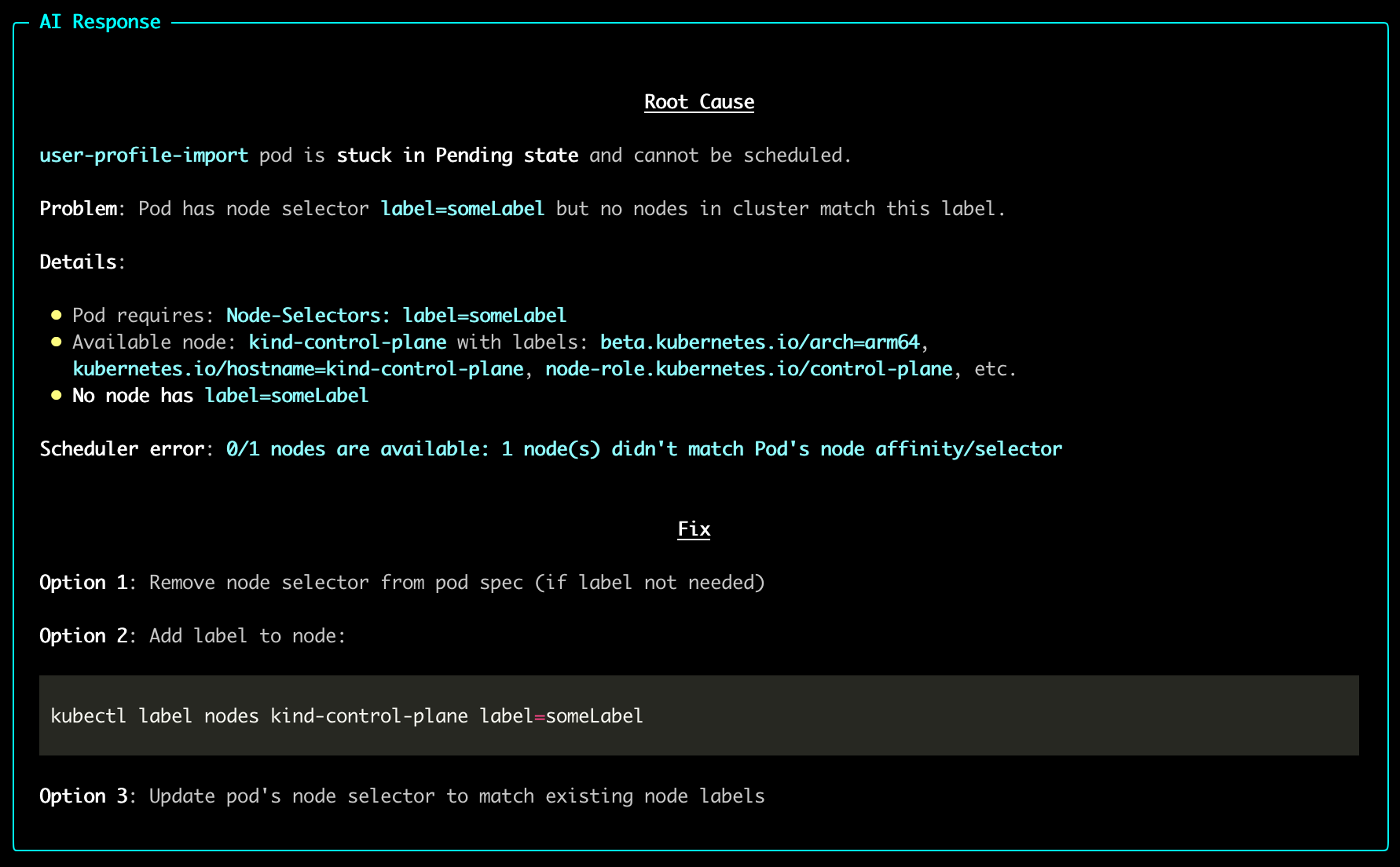Viewport: 1400px width, 867px height.
Task: Click the "Option 1" fix label
Action: (83, 583)
